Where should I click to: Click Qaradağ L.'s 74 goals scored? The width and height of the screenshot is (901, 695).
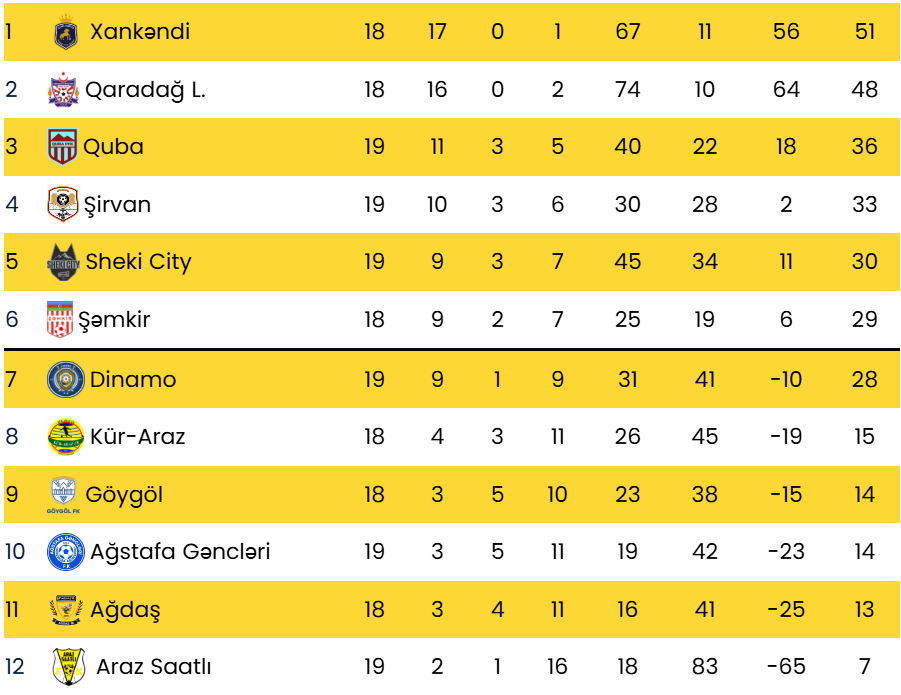628,90
